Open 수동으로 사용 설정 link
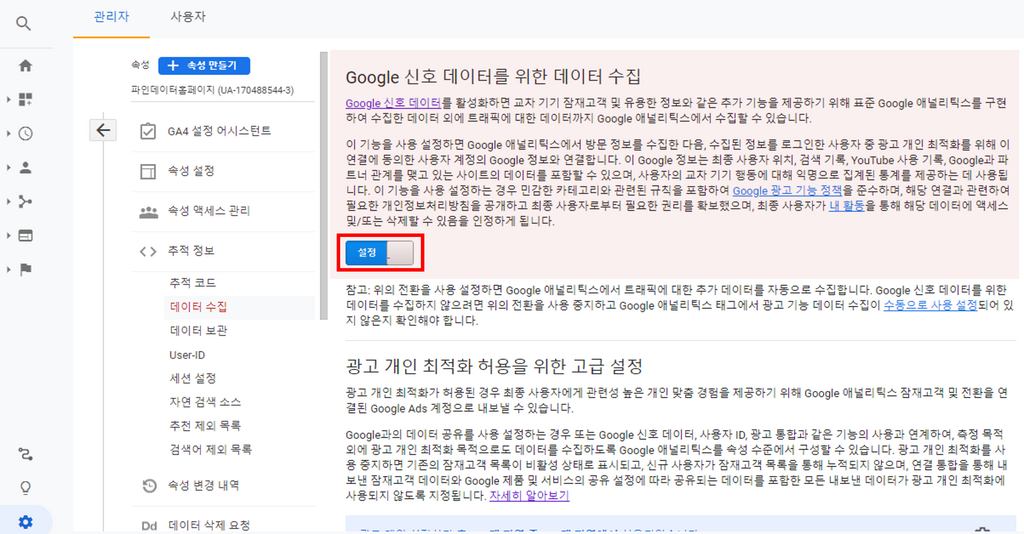The height and width of the screenshot is (534, 1024). click(x=930, y=306)
